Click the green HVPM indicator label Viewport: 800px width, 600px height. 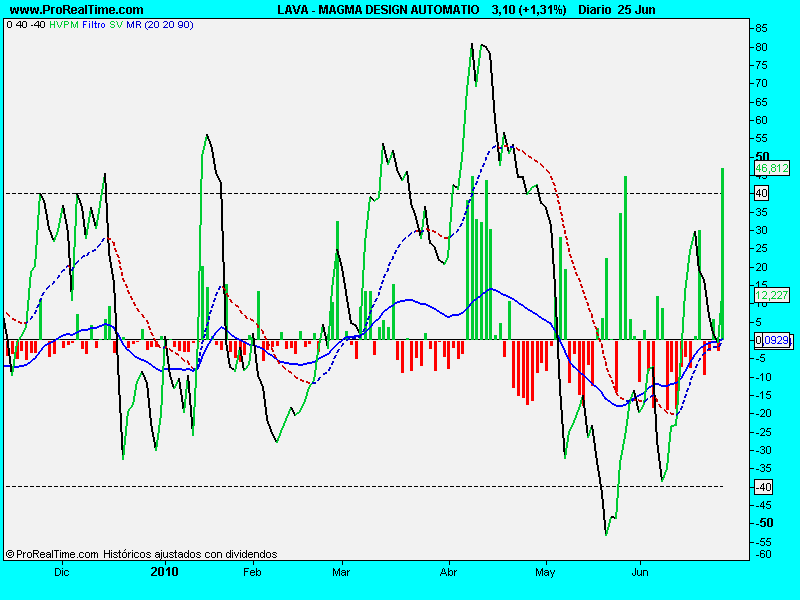(x=64, y=24)
